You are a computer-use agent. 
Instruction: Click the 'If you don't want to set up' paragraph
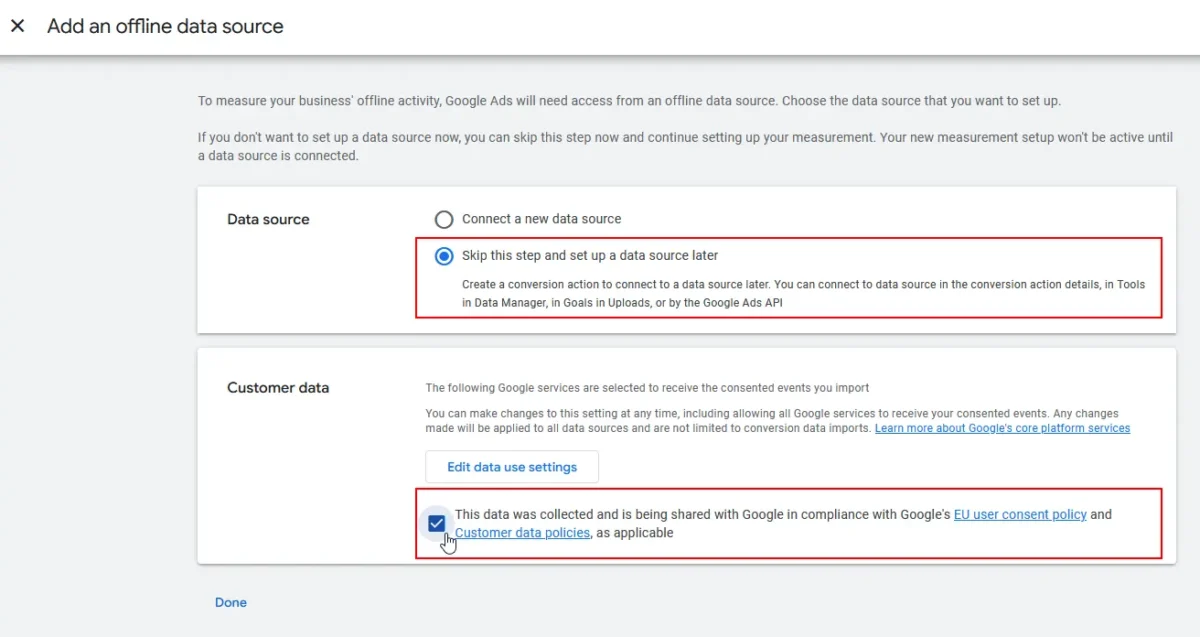tap(684, 146)
